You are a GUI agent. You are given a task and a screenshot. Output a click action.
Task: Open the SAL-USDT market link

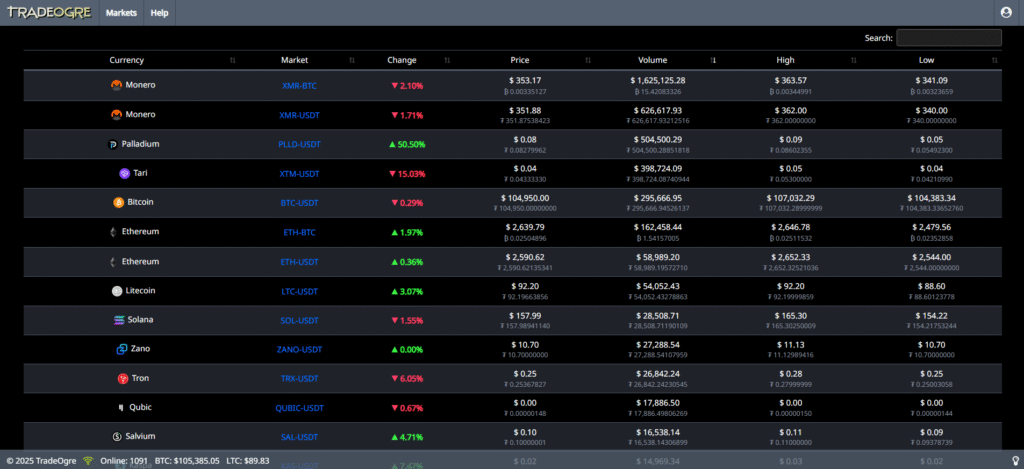click(299, 437)
